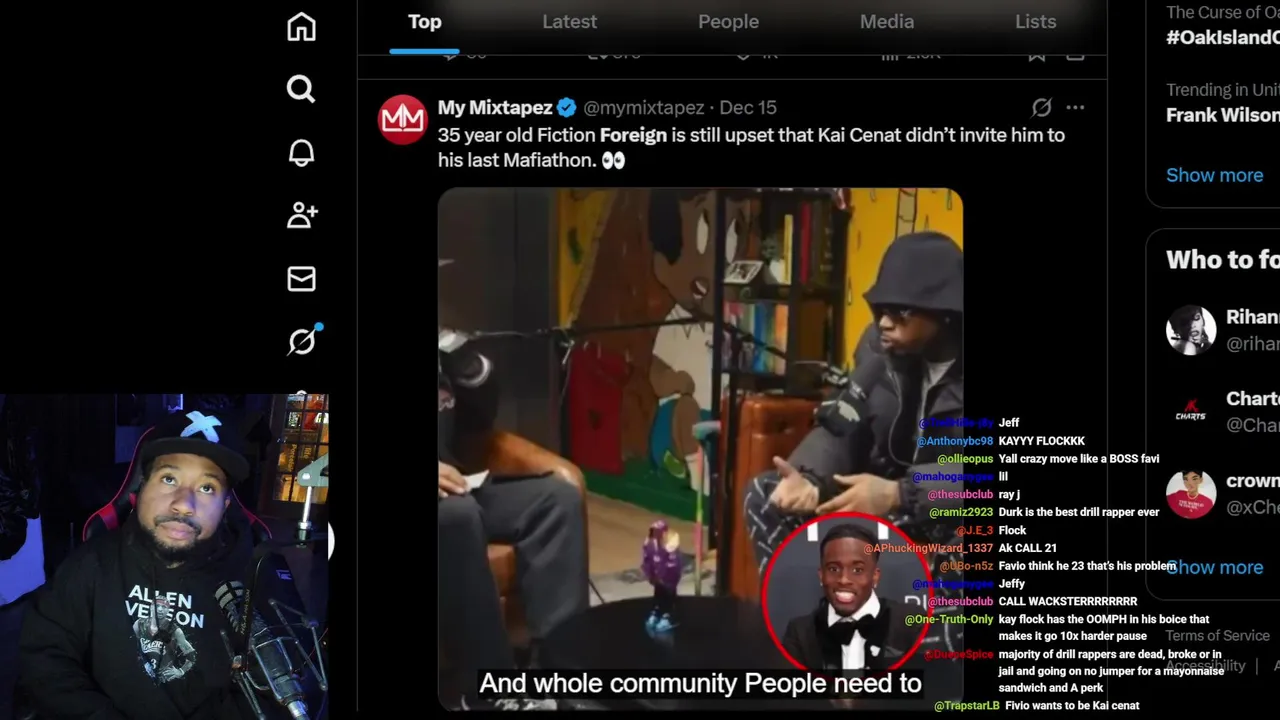Open three-dot menu on My Mixtapez post
The image size is (1280, 720).
tap(1075, 107)
